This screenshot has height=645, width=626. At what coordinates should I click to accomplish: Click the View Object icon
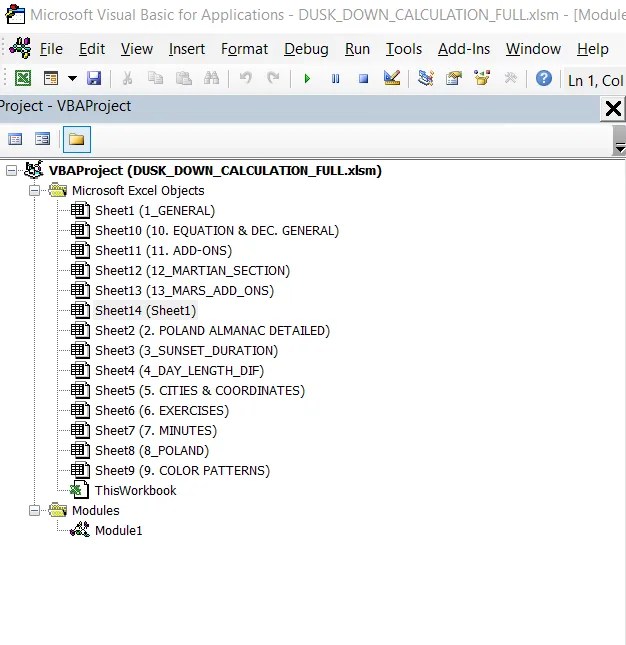click(42, 139)
